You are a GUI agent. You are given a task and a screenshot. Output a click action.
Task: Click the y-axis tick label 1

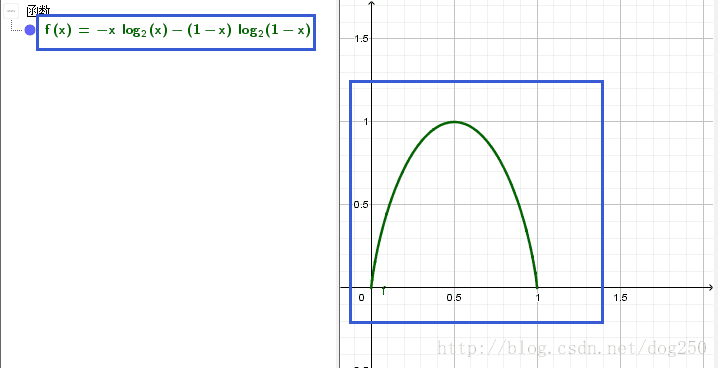366,121
